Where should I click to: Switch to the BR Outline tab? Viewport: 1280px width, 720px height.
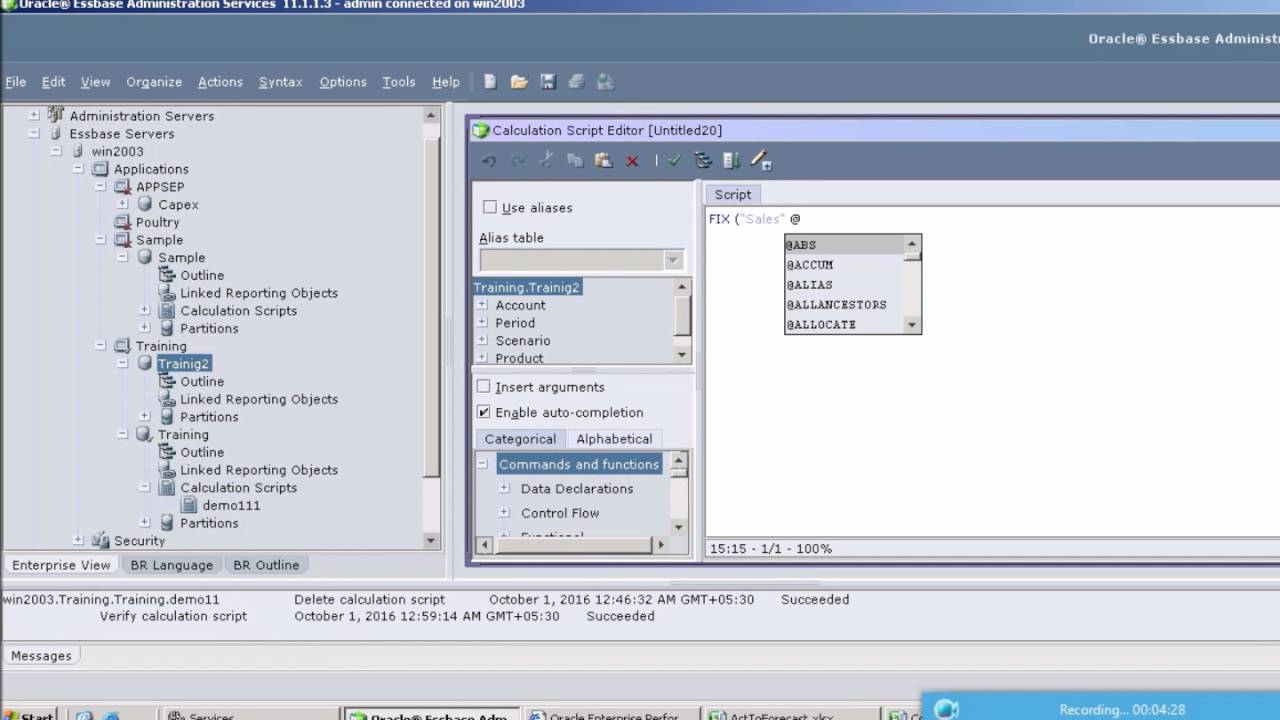click(x=266, y=565)
